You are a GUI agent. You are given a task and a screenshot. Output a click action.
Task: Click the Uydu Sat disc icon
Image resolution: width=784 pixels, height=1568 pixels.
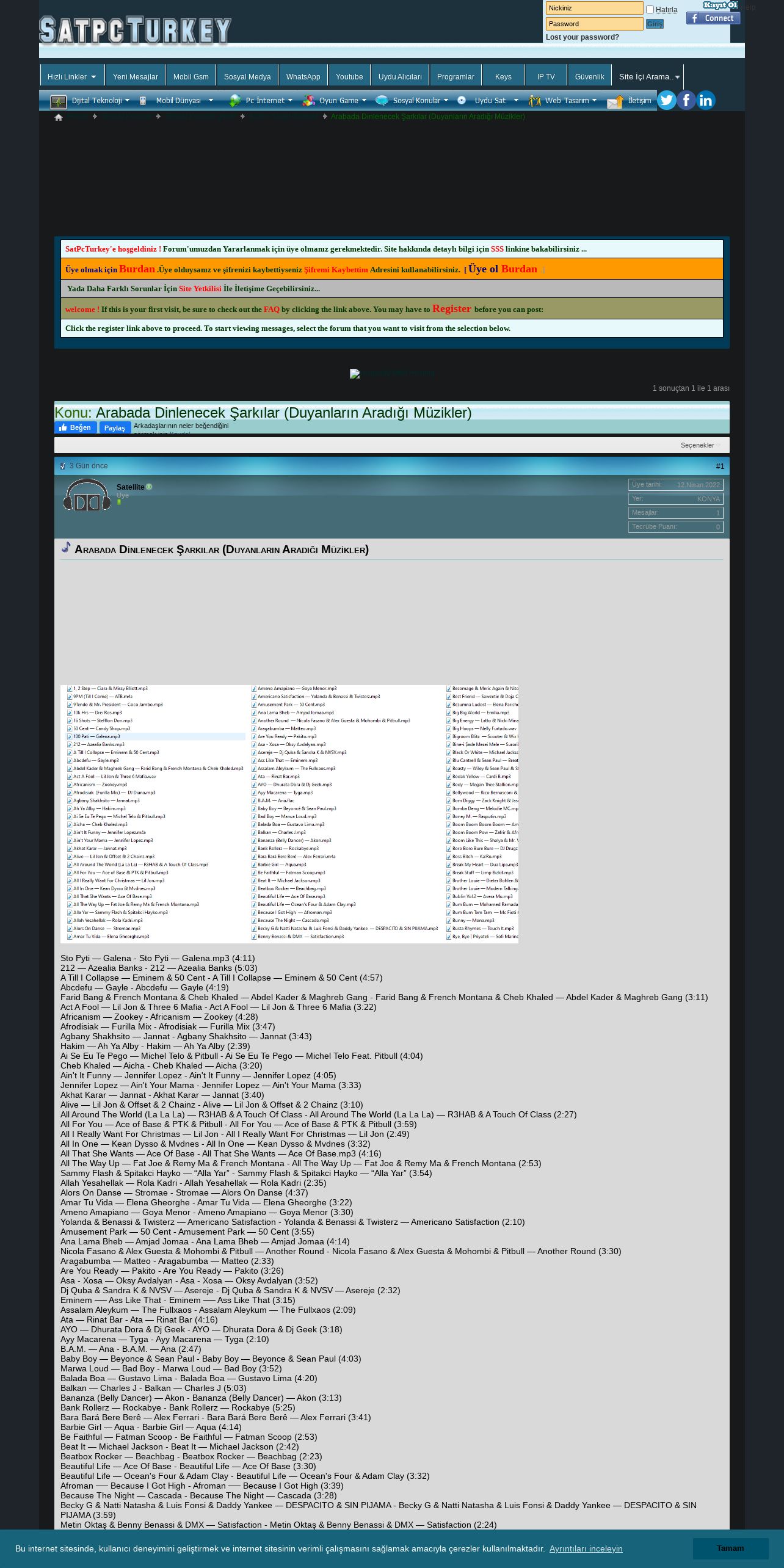[x=462, y=100]
